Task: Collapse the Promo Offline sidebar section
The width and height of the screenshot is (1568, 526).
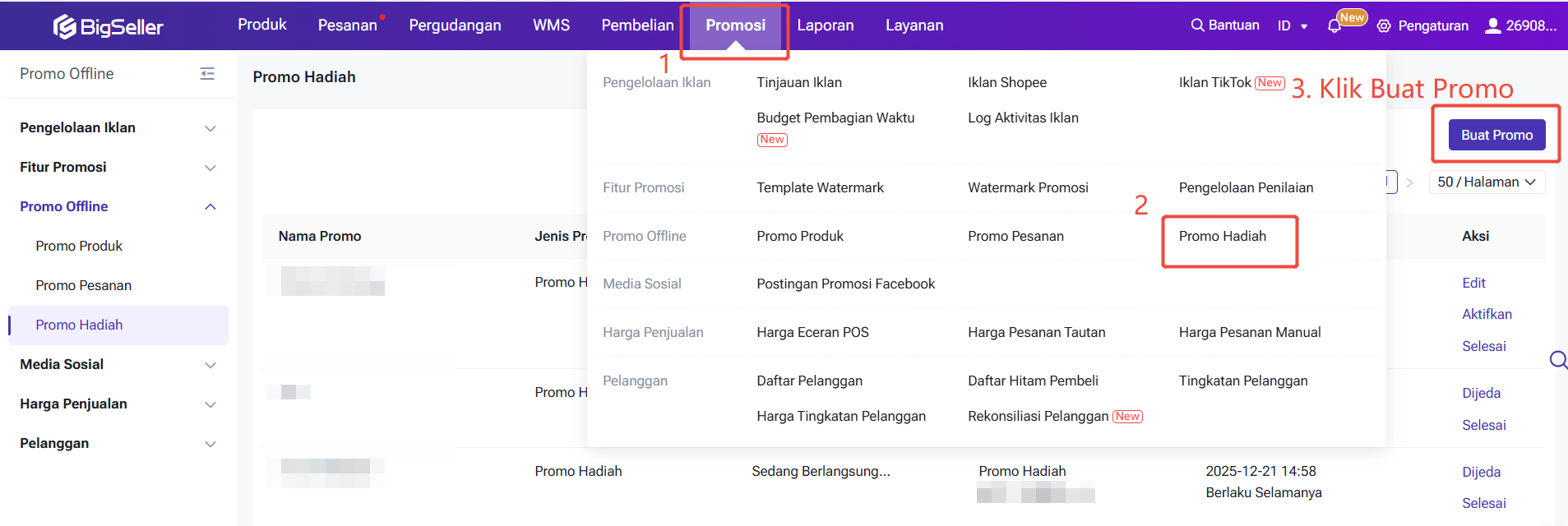Action: (x=210, y=207)
